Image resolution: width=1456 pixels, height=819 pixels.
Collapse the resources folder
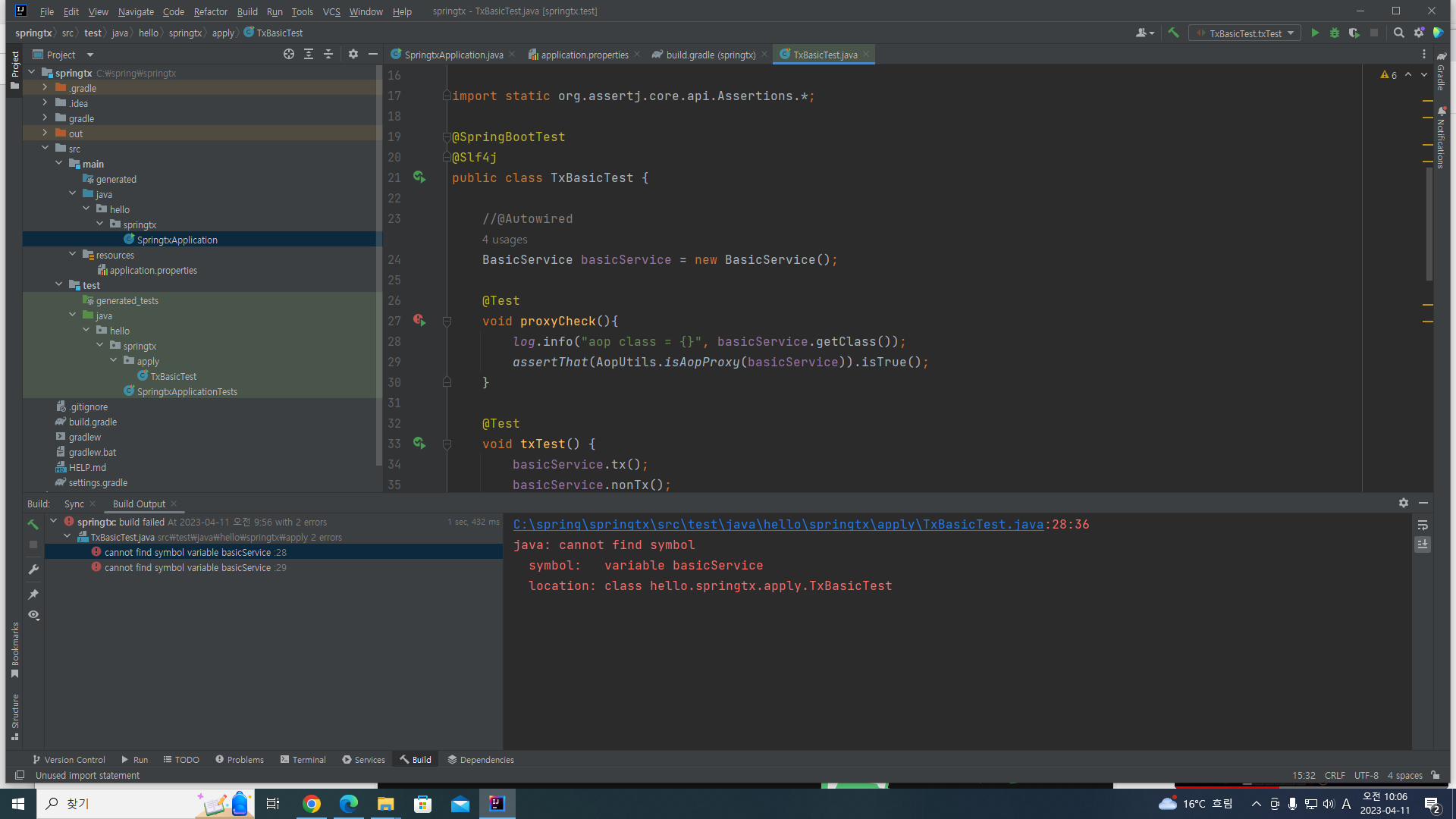tap(72, 255)
